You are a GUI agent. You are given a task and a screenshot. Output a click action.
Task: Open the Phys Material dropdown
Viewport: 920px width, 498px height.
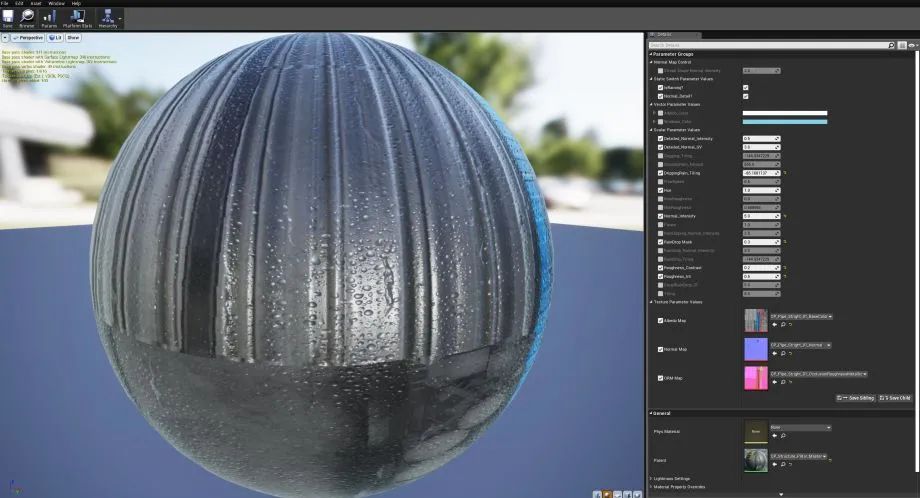pos(800,428)
